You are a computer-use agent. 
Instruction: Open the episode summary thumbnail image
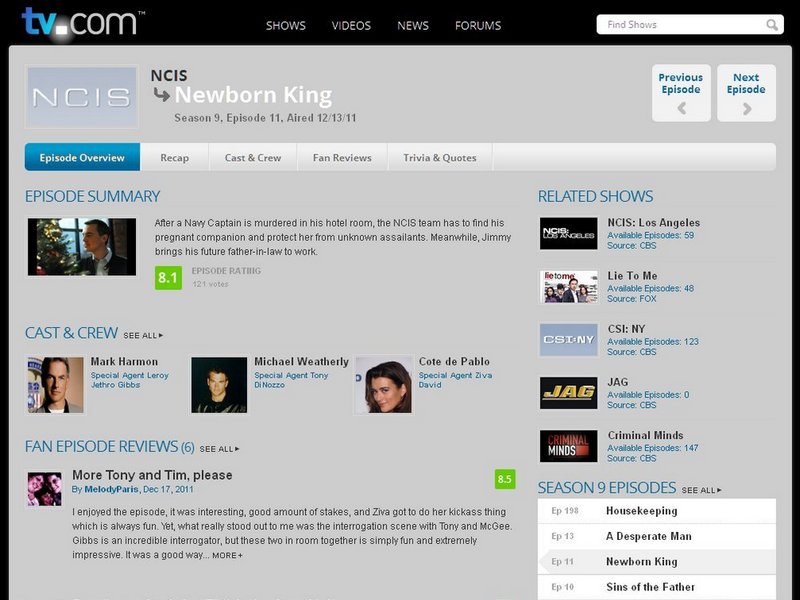pyautogui.click(x=82, y=247)
